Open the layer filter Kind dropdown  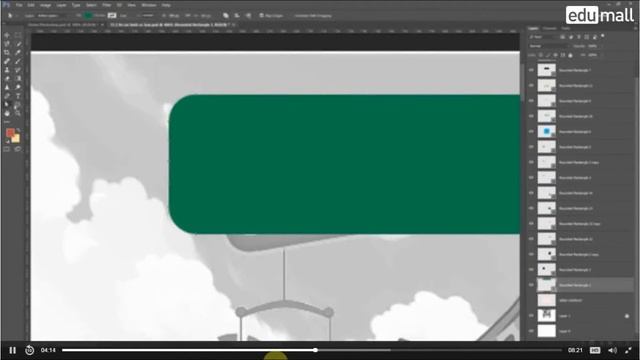click(x=543, y=37)
